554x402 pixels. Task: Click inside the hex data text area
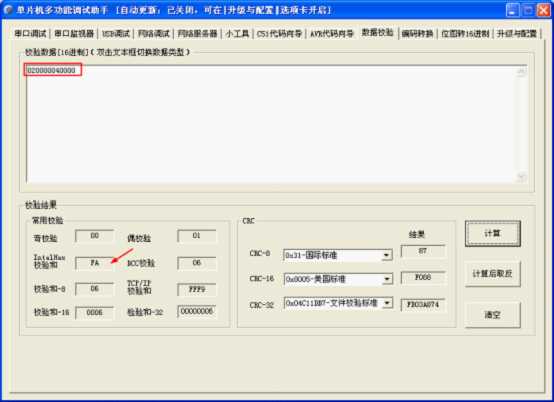click(271, 124)
